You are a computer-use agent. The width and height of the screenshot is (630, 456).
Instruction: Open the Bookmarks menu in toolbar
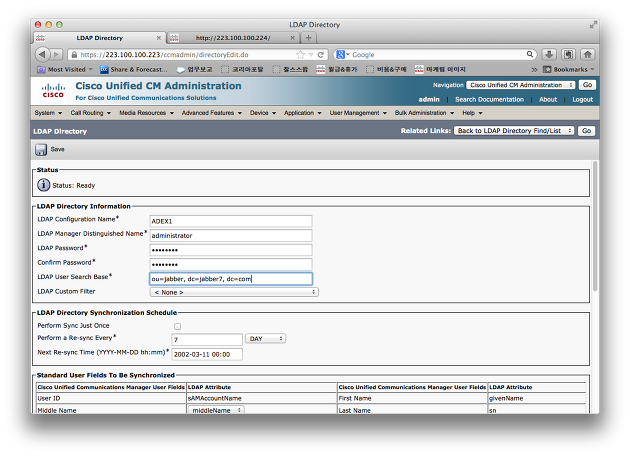pos(568,70)
